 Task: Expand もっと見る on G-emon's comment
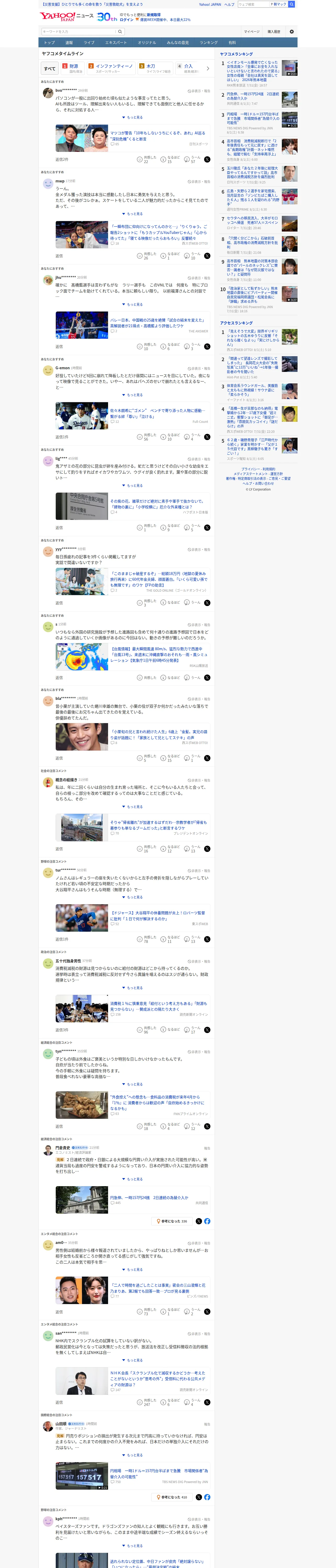click(132, 395)
